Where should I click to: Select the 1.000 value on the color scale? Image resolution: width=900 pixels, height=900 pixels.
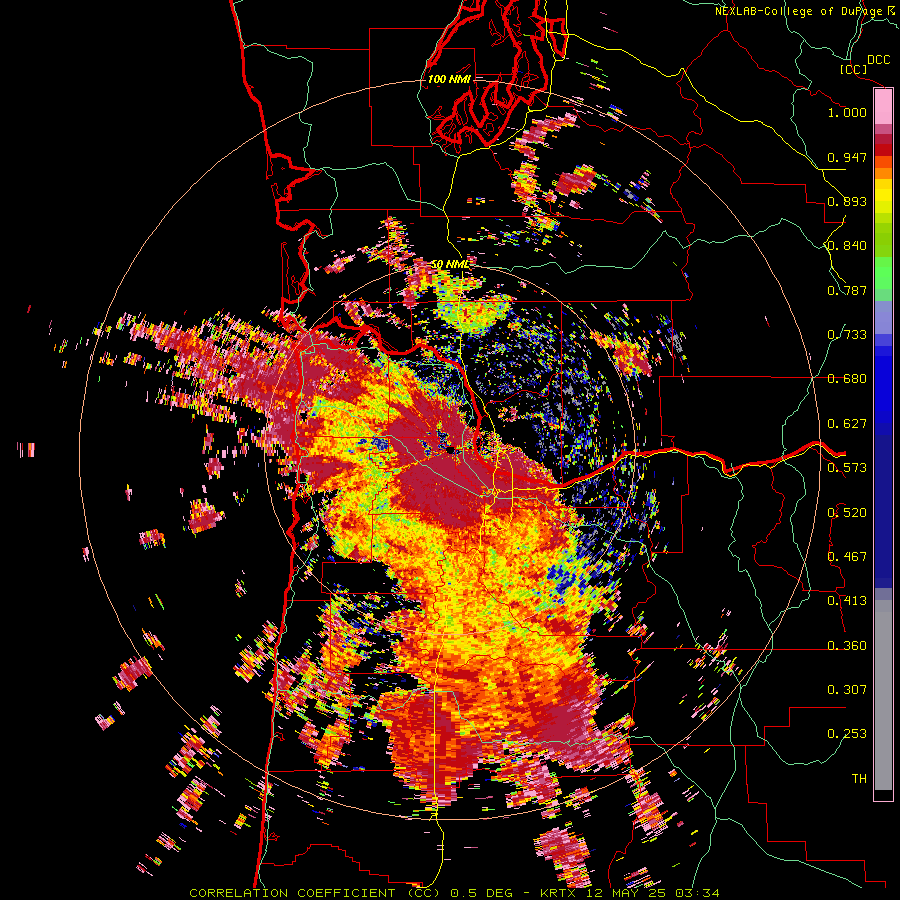click(x=847, y=112)
